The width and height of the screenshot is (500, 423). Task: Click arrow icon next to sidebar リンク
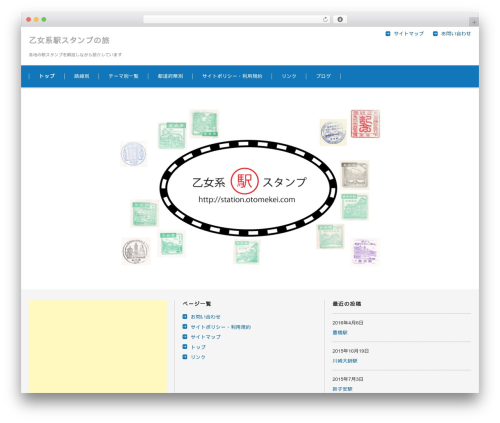pyautogui.click(x=185, y=357)
